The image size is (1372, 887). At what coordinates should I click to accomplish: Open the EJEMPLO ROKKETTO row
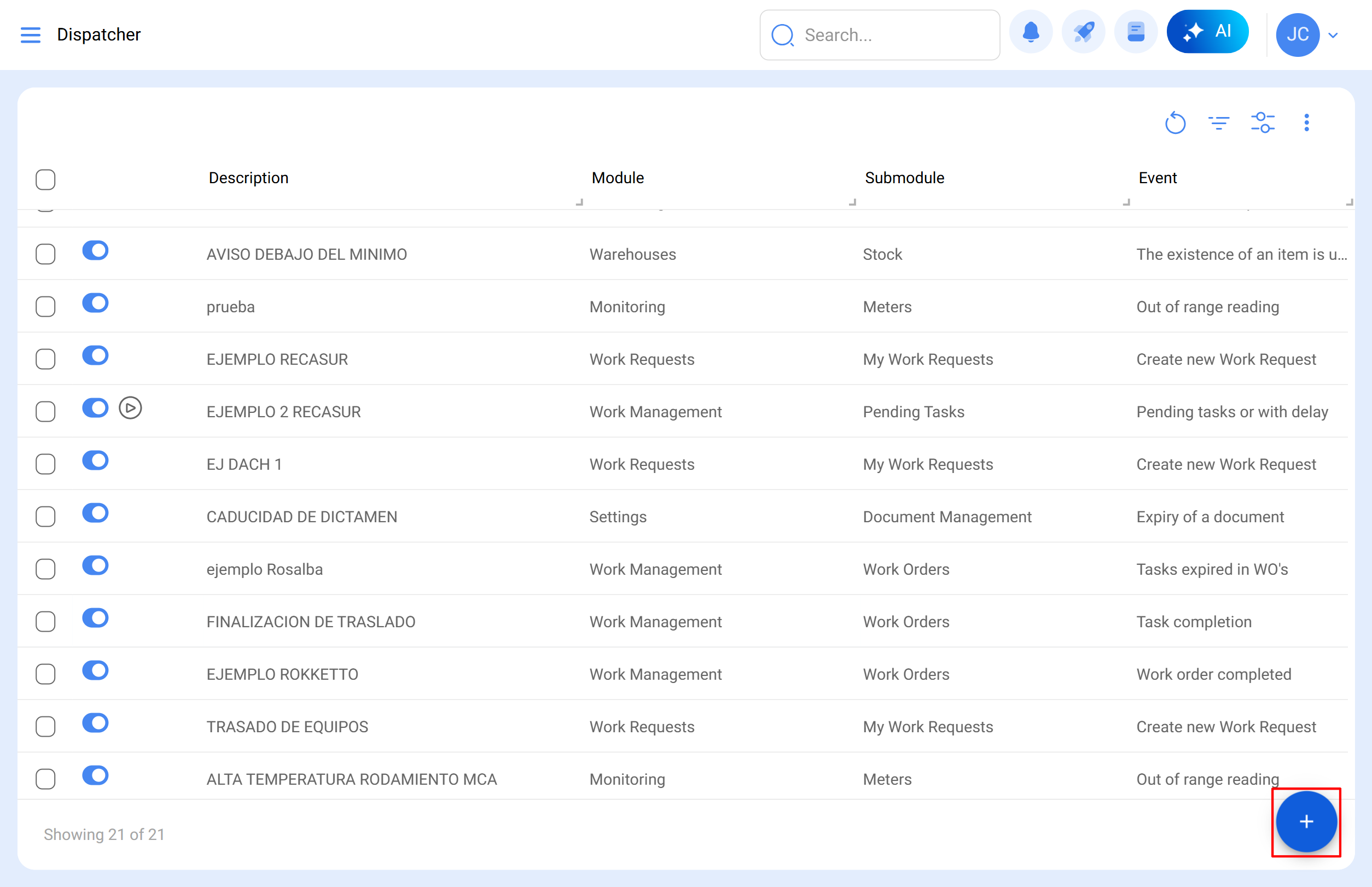click(282, 674)
